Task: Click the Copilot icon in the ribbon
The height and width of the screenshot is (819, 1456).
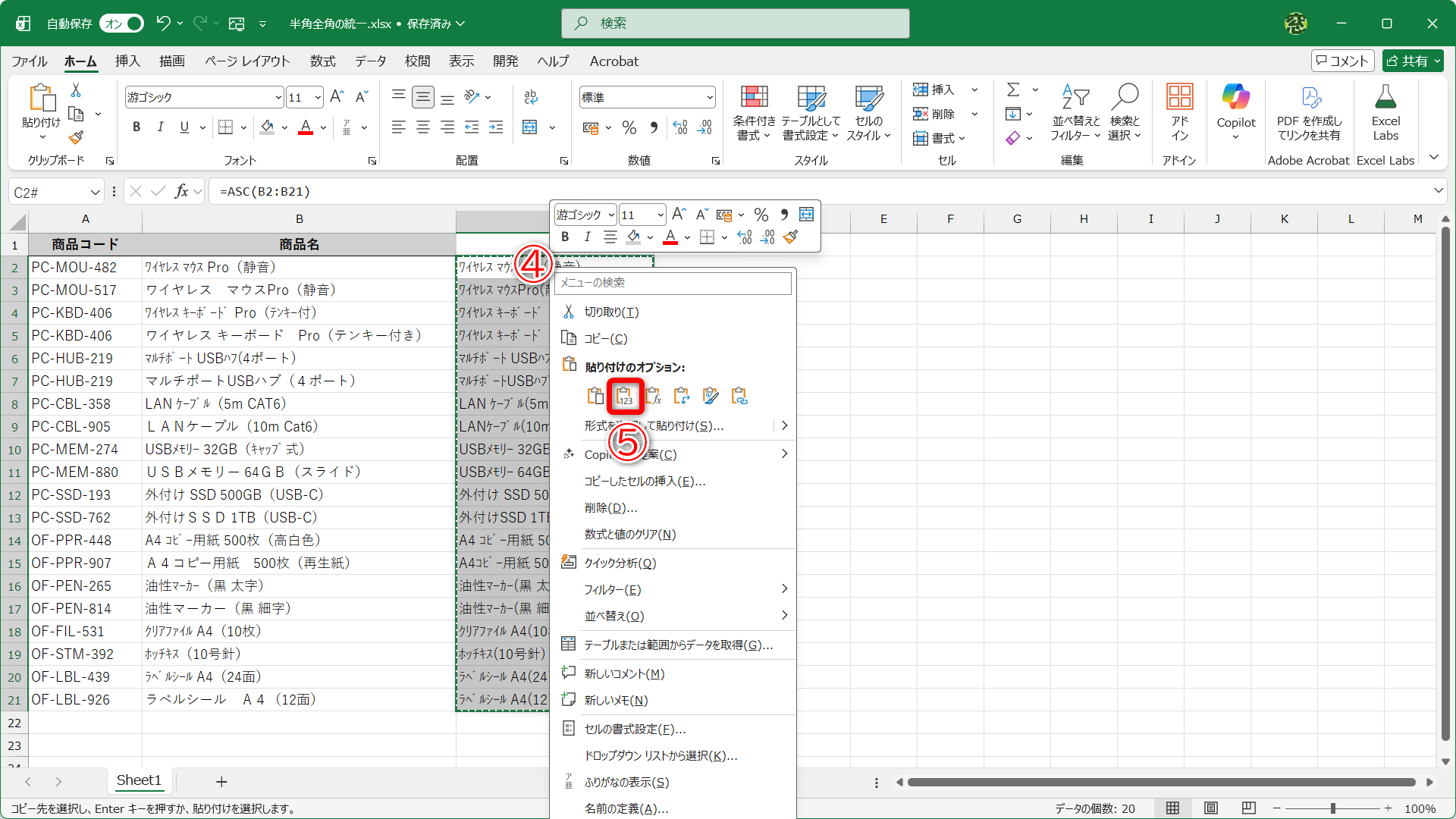Action: click(1235, 98)
